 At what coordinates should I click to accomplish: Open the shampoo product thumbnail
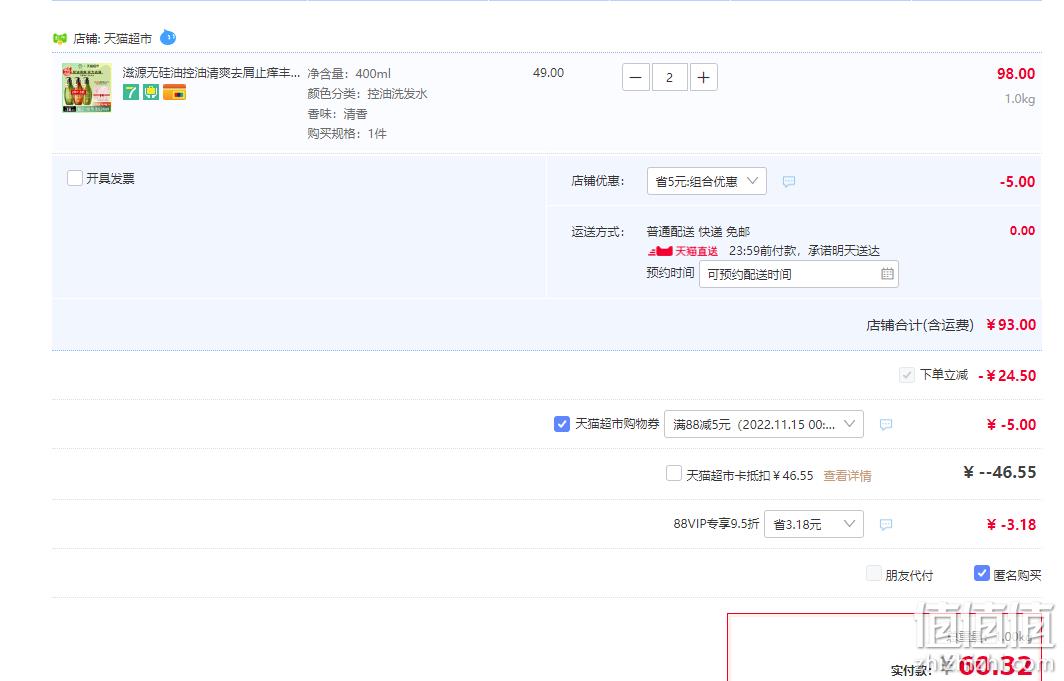(87, 87)
